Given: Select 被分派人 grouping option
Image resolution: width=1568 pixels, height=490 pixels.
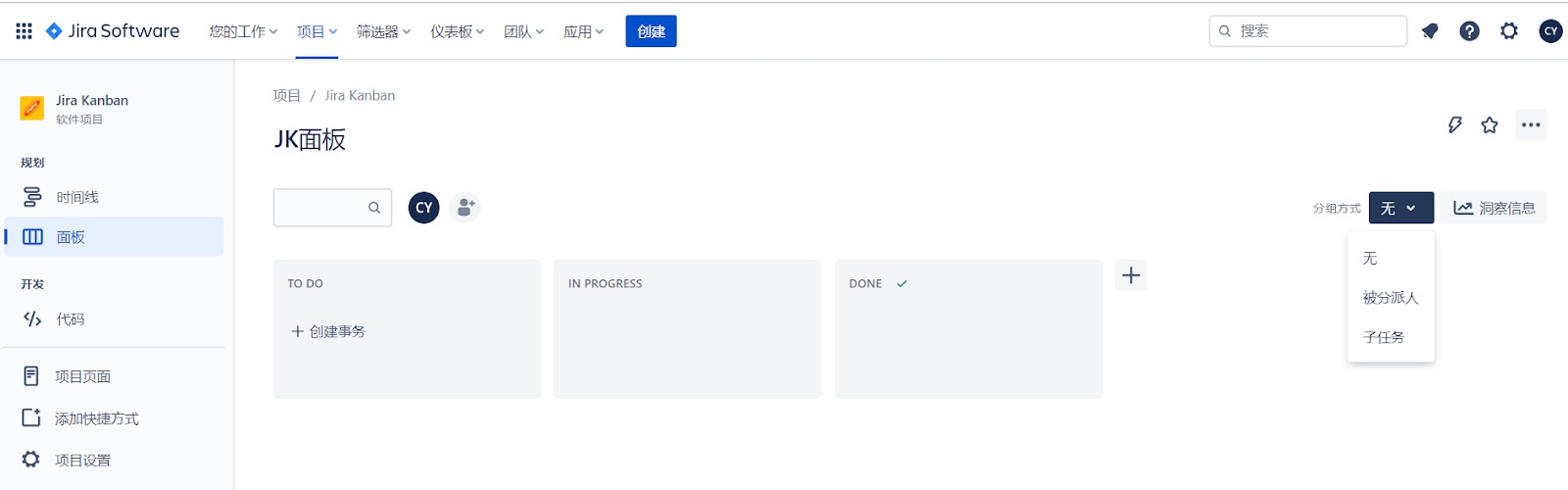Looking at the screenshot, I should pos(1391,297).
